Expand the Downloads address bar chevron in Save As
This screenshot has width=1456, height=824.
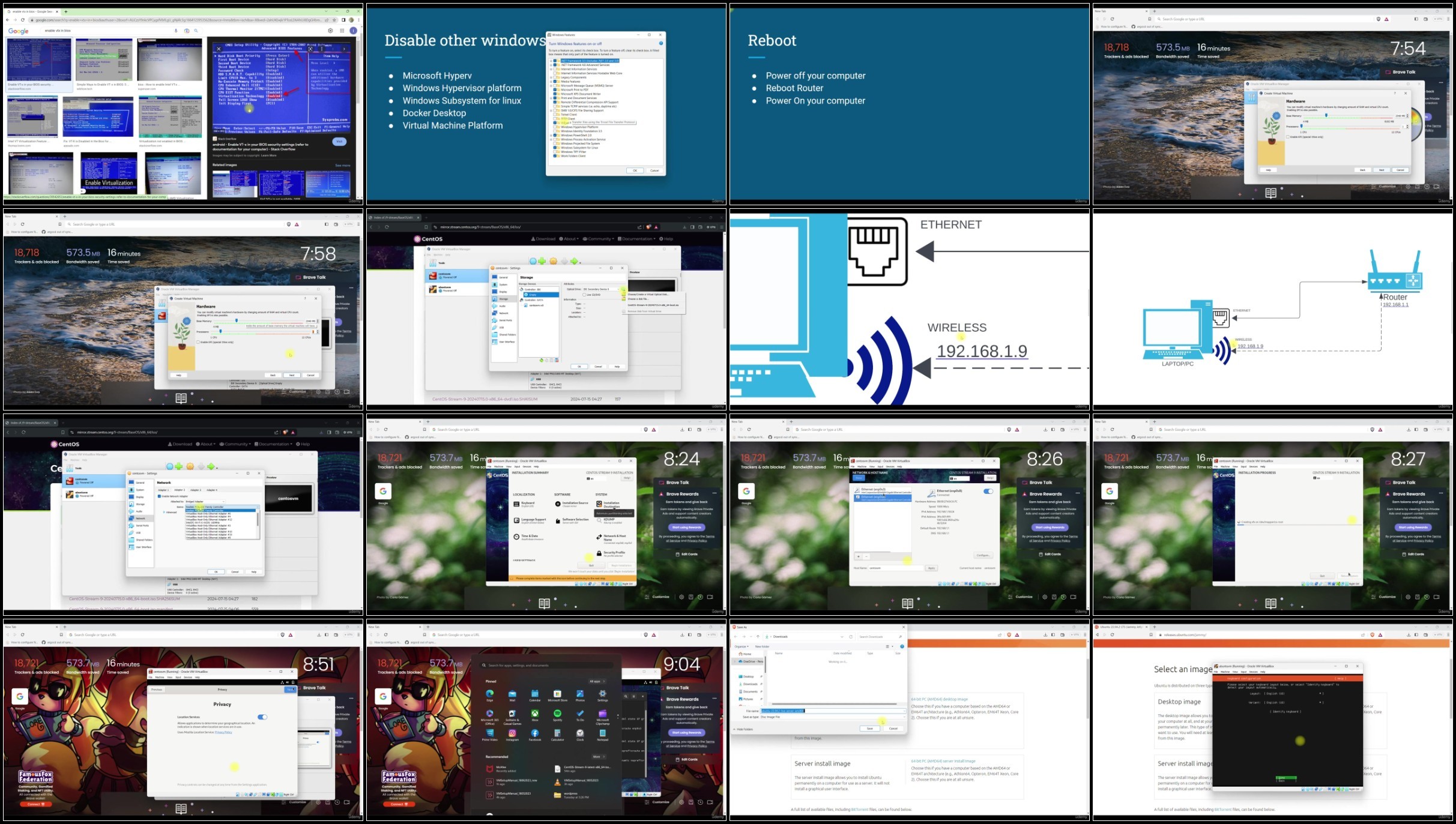[x=841, y=637]
